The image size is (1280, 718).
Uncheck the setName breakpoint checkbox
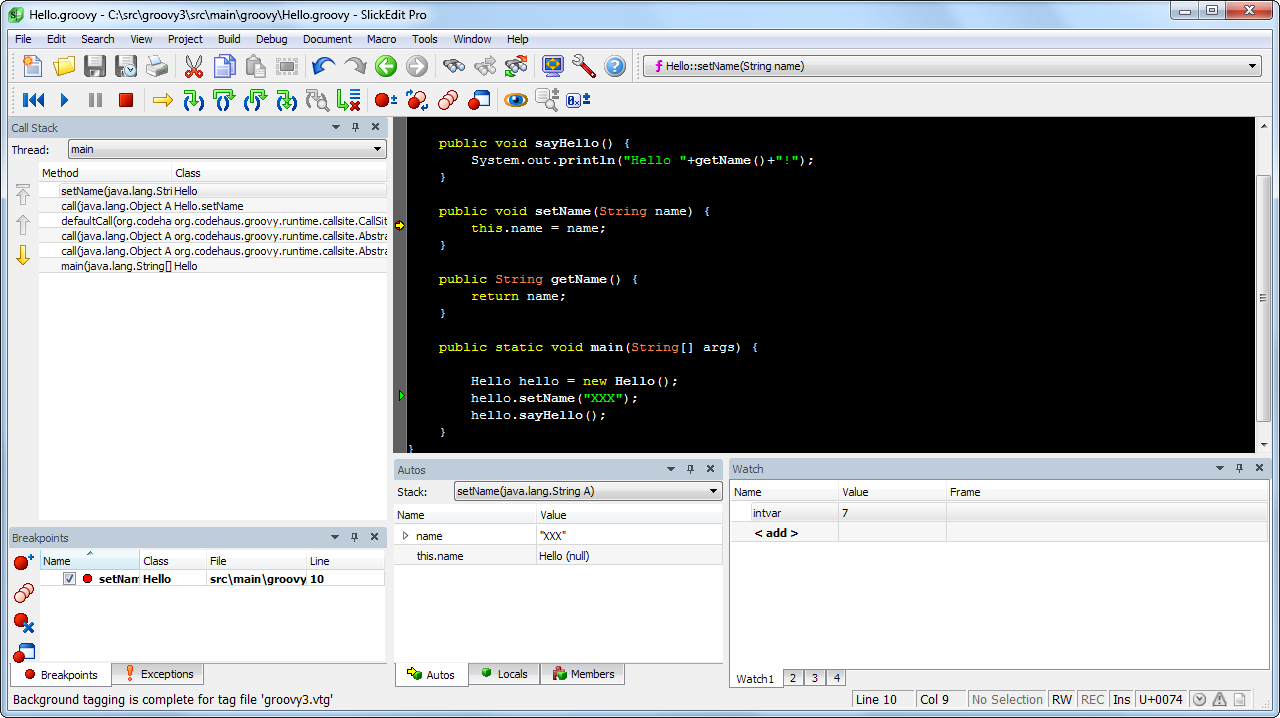[69, 579]
